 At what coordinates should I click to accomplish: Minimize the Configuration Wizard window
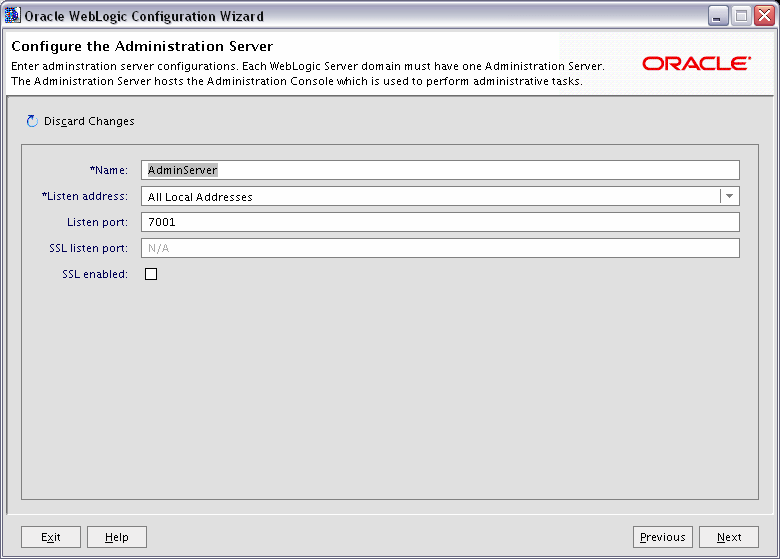(718, 16)
